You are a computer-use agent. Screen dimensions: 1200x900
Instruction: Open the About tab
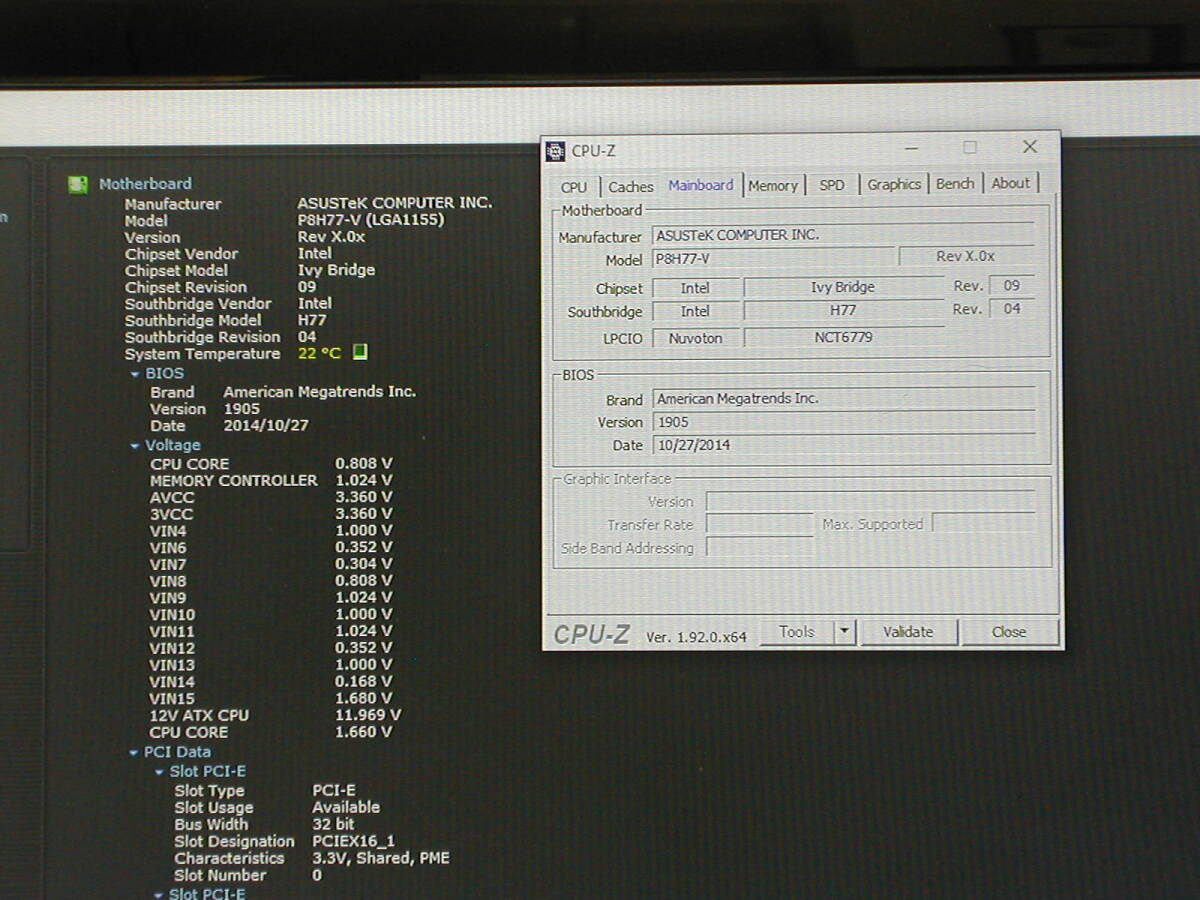1010,183
